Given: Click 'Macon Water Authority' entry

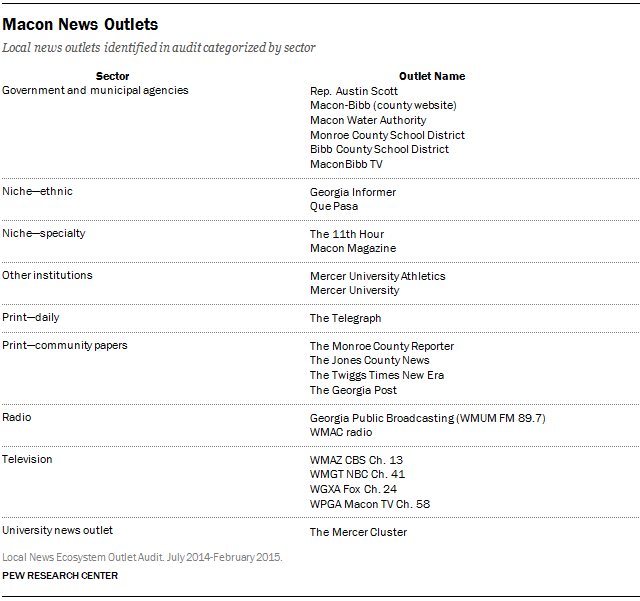Looking at the screenshot, I should 368,120.
